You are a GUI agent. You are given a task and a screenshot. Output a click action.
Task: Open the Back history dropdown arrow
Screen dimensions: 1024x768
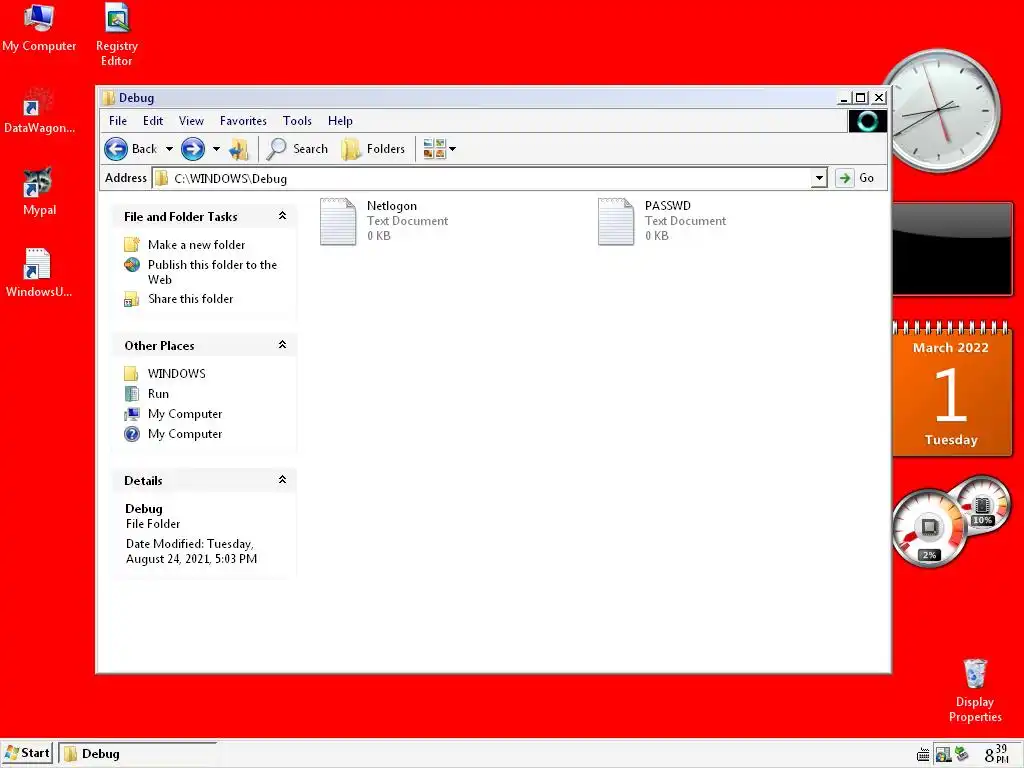(x=169, y=149)
